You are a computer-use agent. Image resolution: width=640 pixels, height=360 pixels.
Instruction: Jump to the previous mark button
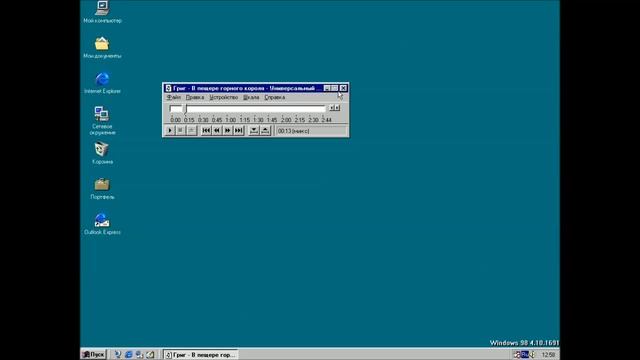pyautogui.click(x=206, y=131)
